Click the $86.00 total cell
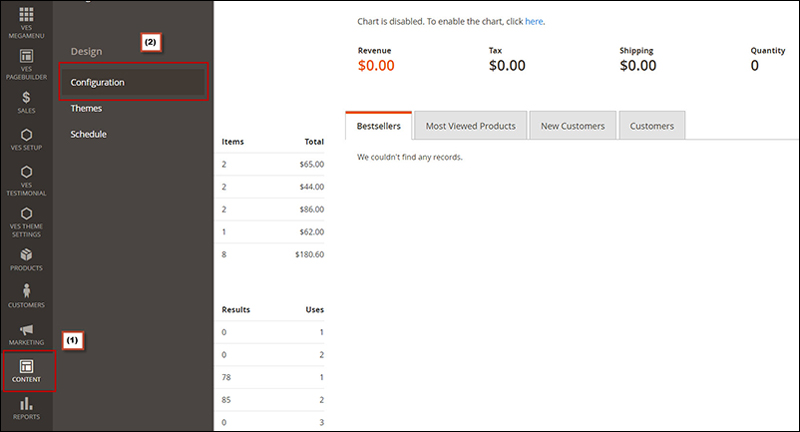 312,209
